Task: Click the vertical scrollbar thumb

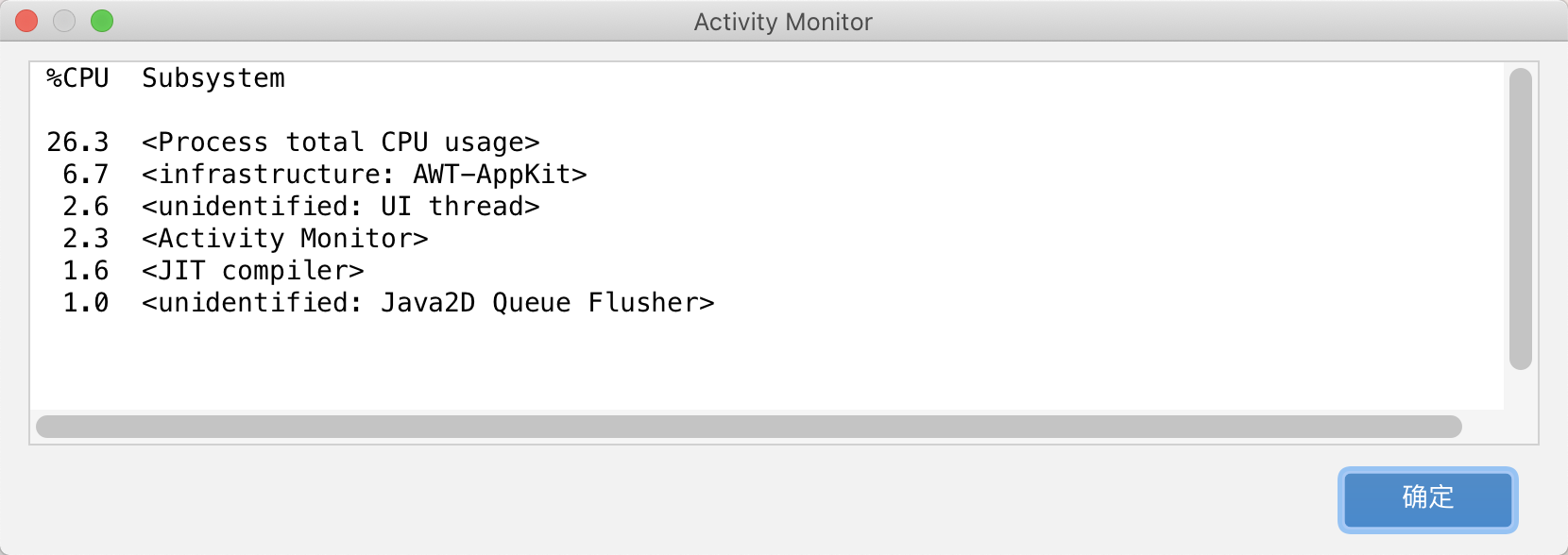Action: pyautogui.click(x=1520, y=219)
